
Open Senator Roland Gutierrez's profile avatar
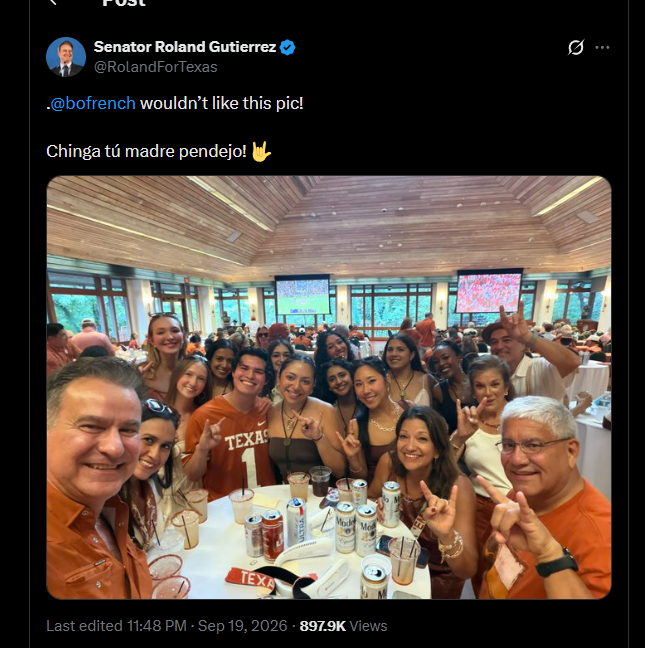(x=66, y=57)
